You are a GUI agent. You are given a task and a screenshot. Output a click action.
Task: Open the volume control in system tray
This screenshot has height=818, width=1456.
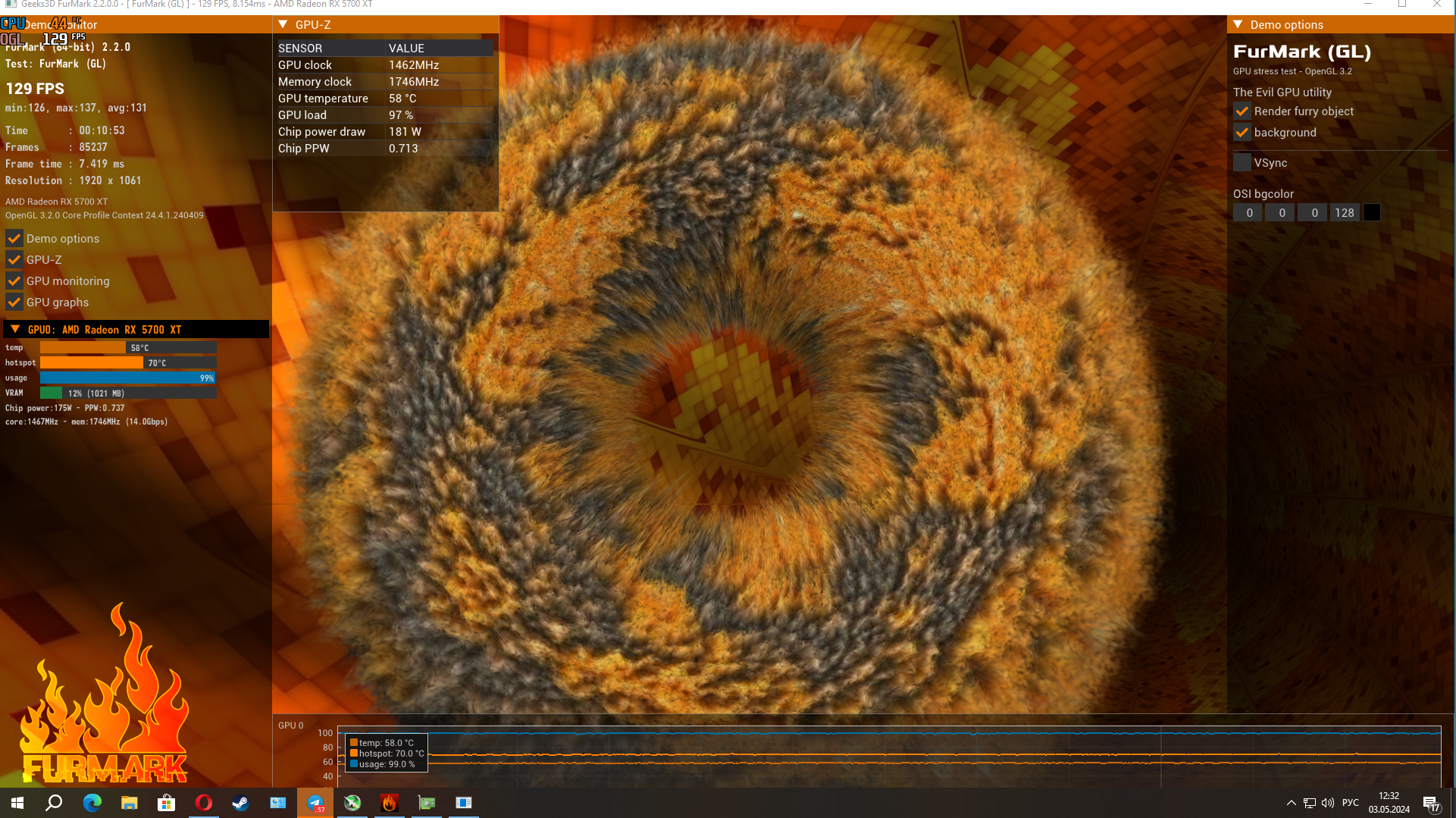tap(1327, 803)
